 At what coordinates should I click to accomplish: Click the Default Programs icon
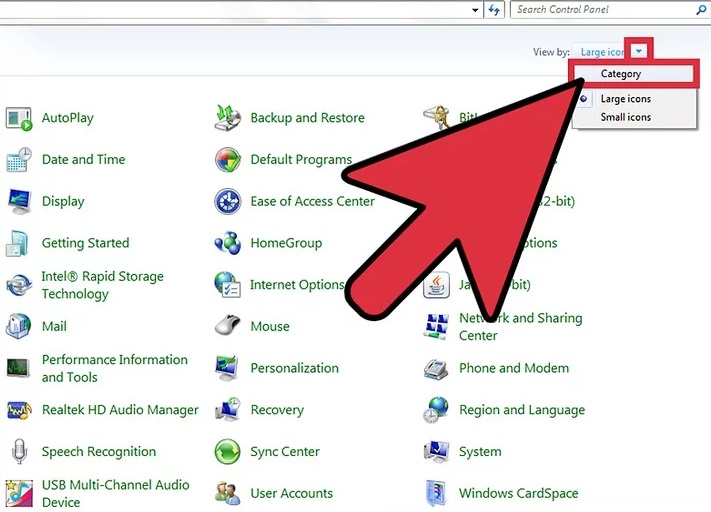pos(228,160)
